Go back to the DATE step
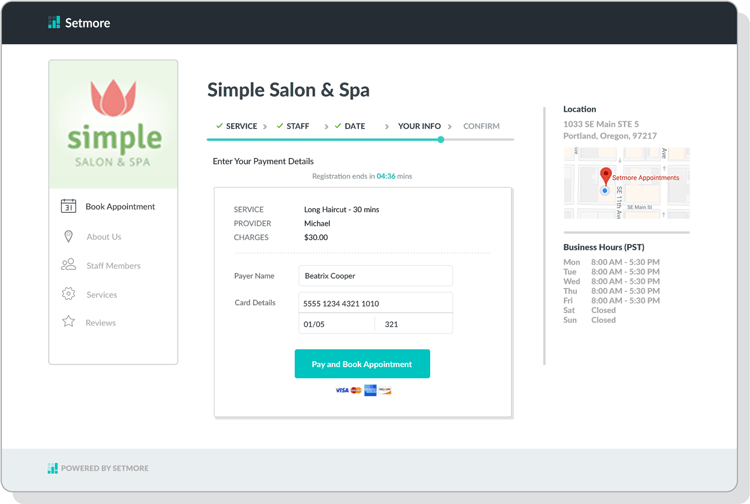 pyautogui.click(x=354, y=126)
